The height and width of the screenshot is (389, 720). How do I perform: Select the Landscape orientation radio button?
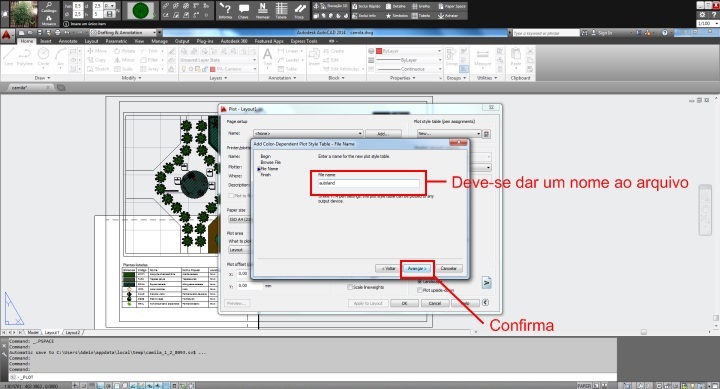(420, 281)
